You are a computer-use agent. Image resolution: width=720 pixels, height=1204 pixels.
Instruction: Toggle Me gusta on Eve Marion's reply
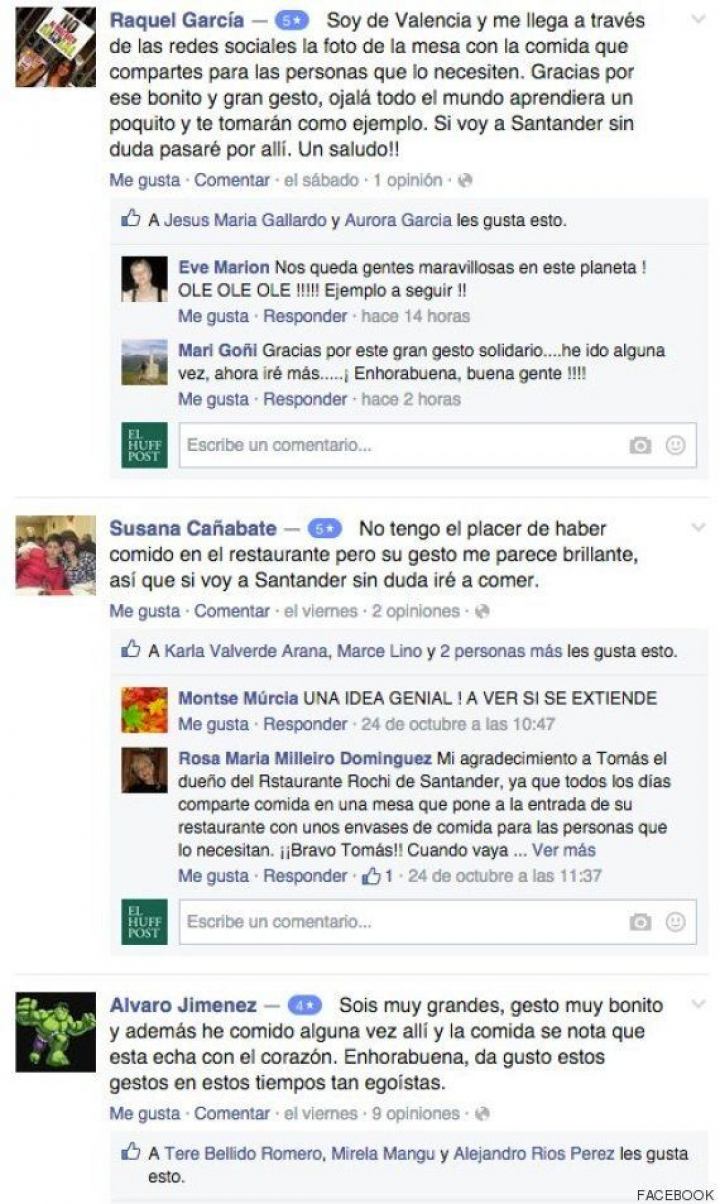coord(213,316)
